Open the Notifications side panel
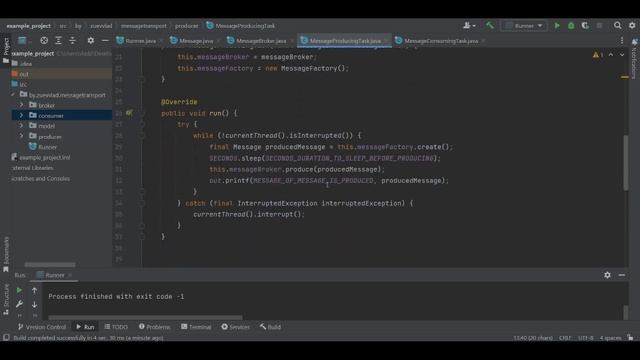 click(635, 59)
